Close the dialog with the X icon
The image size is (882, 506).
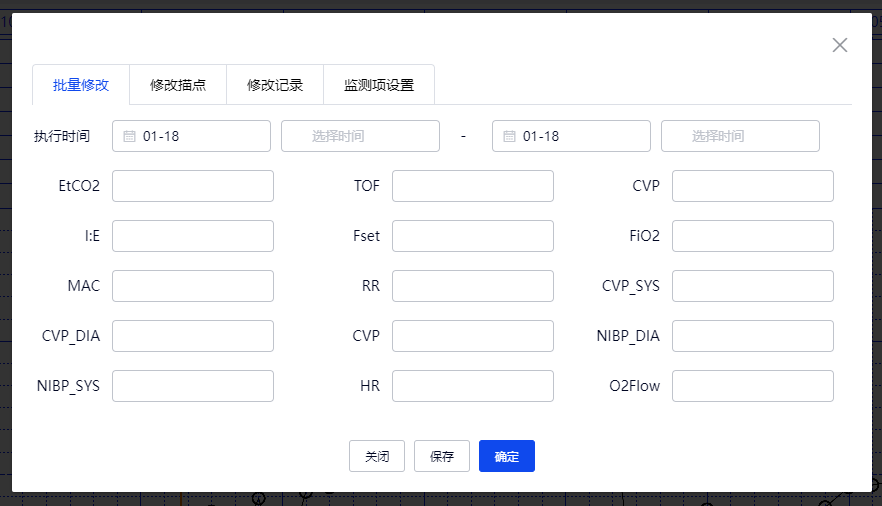point(840,45)
